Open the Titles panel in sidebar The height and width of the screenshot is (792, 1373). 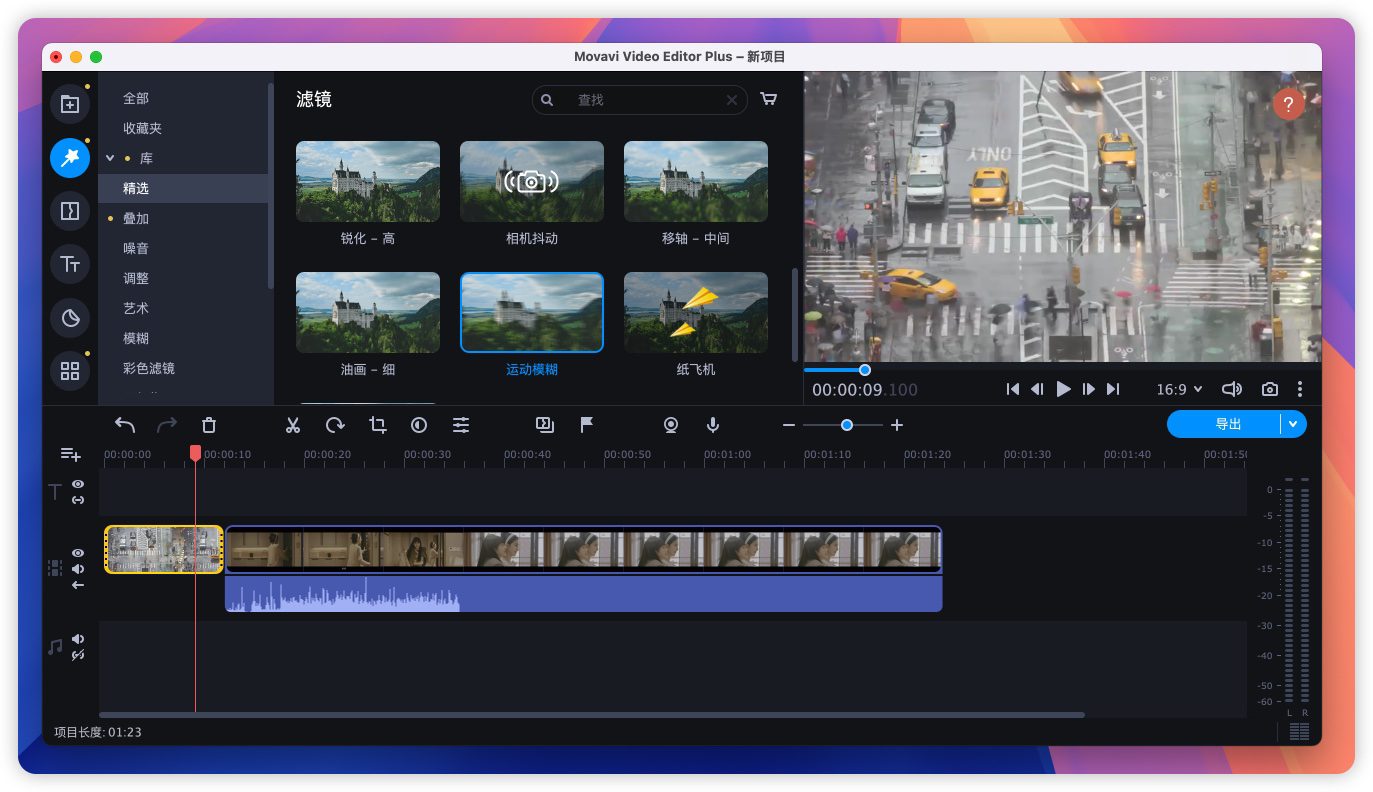pyautogui.click(x=70, y=264)
